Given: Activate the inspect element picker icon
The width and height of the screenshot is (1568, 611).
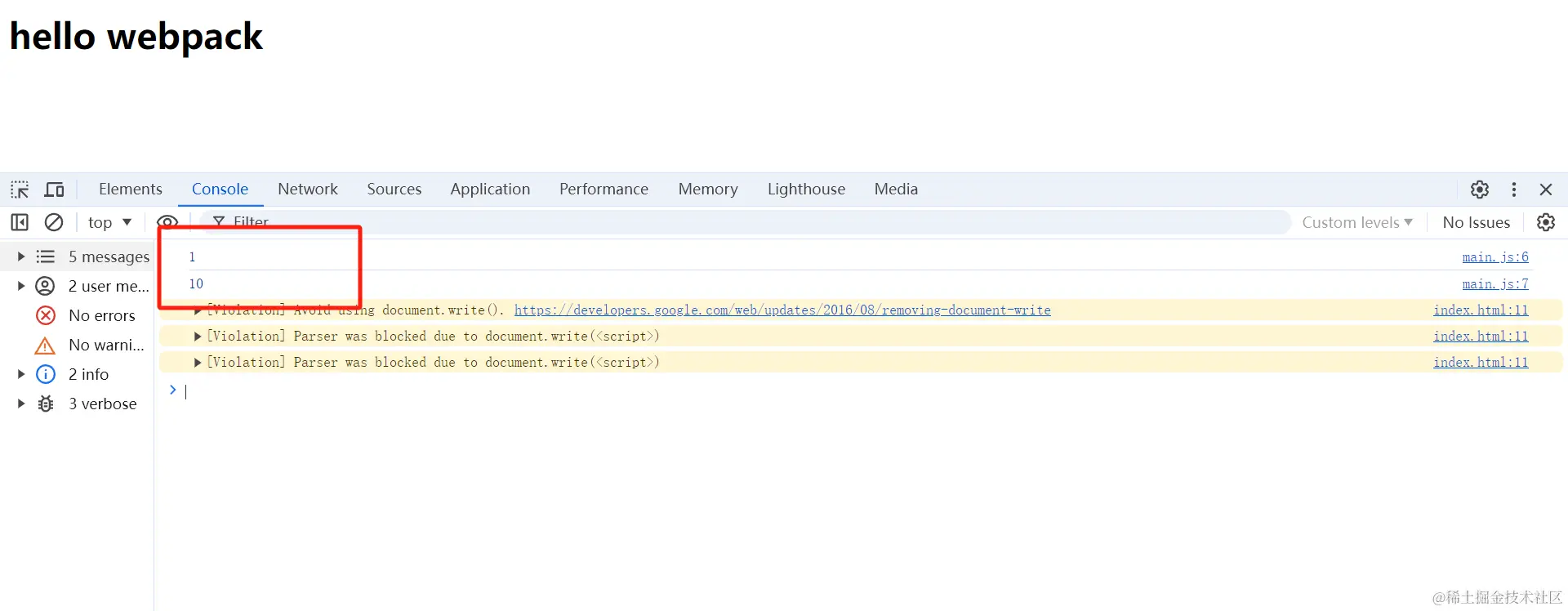Looking at the screenshot, I should 20,190.
